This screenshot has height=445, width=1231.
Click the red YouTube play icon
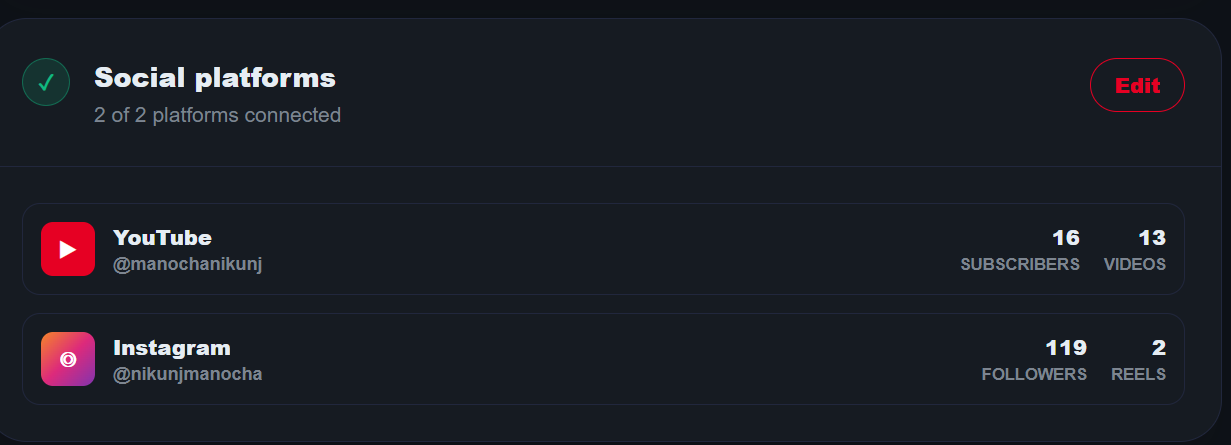[68, 249]
